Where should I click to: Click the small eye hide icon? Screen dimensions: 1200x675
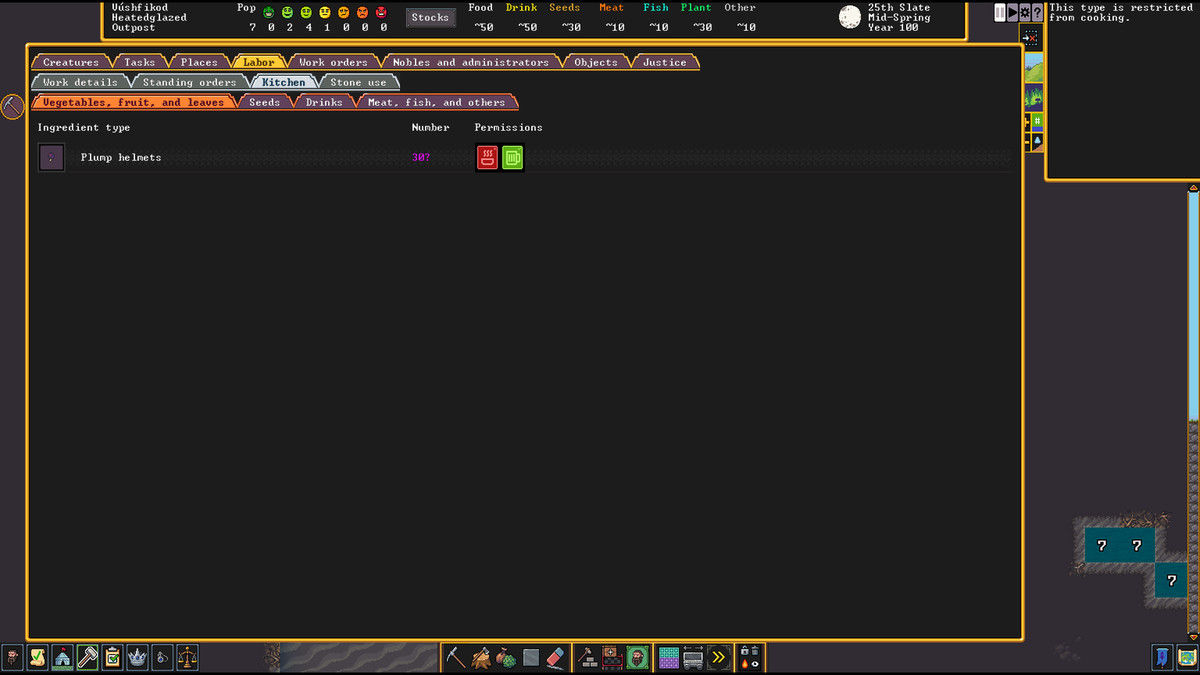(755, 664)
